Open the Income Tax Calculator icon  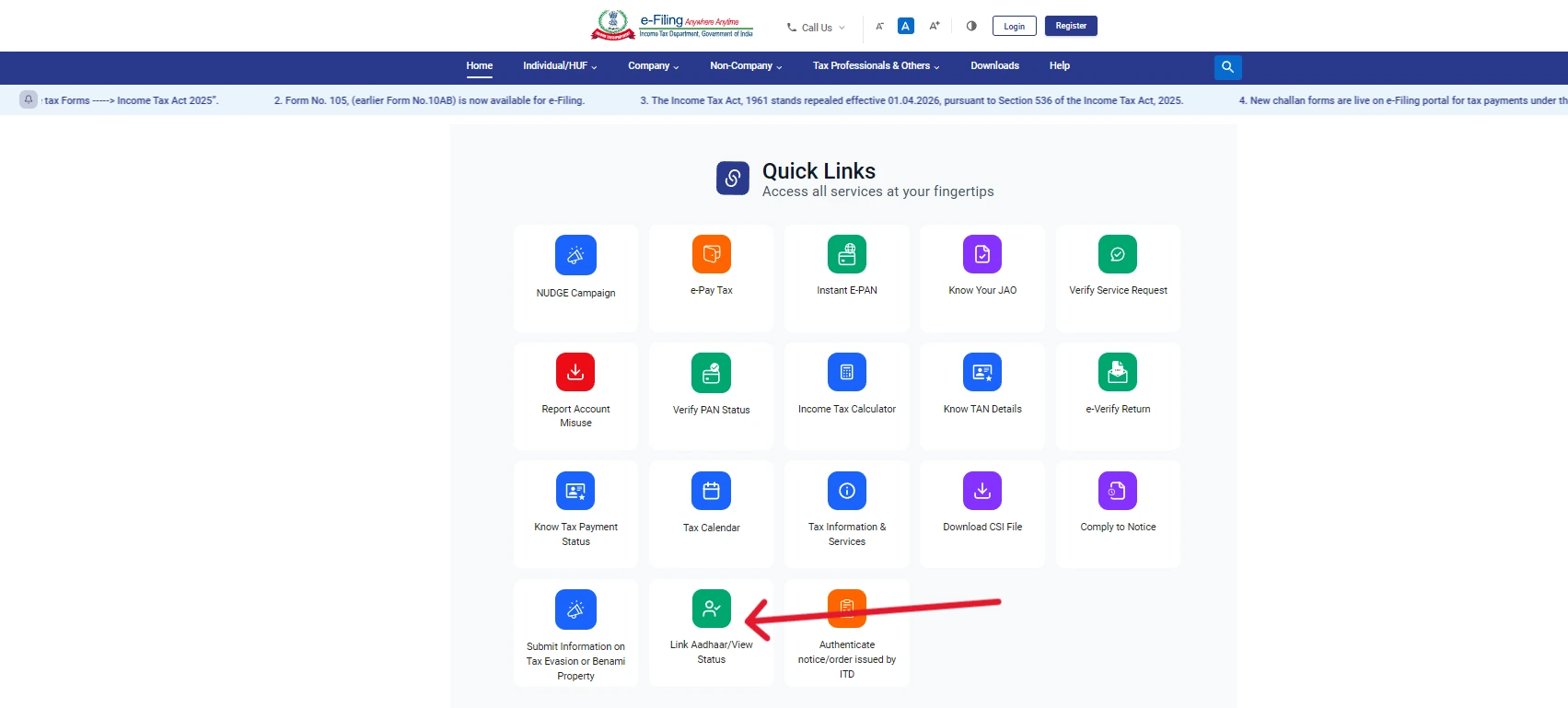[x=847, y=372]
